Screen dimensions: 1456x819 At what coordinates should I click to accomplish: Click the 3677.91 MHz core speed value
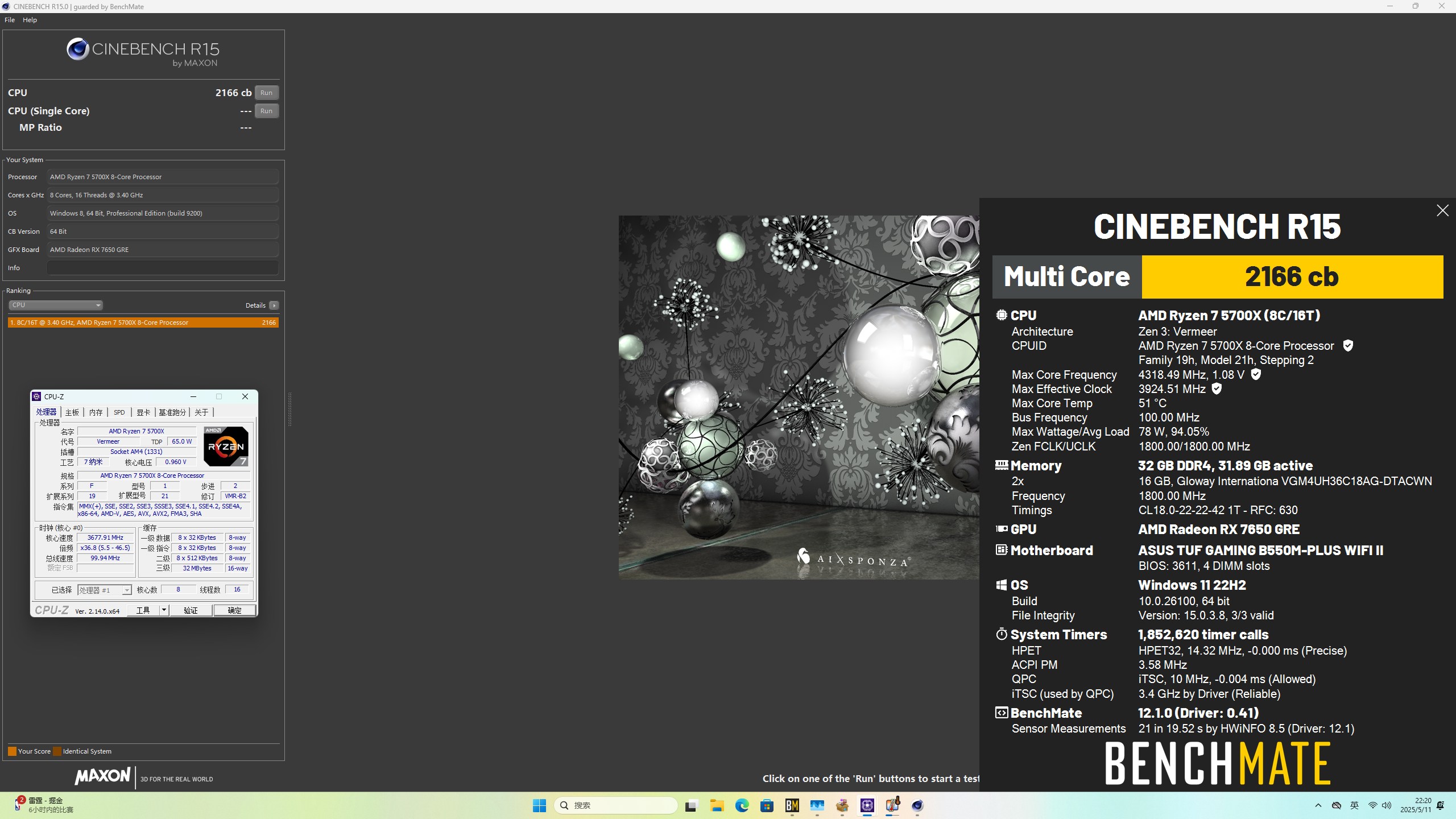click(x=105, y=537)
